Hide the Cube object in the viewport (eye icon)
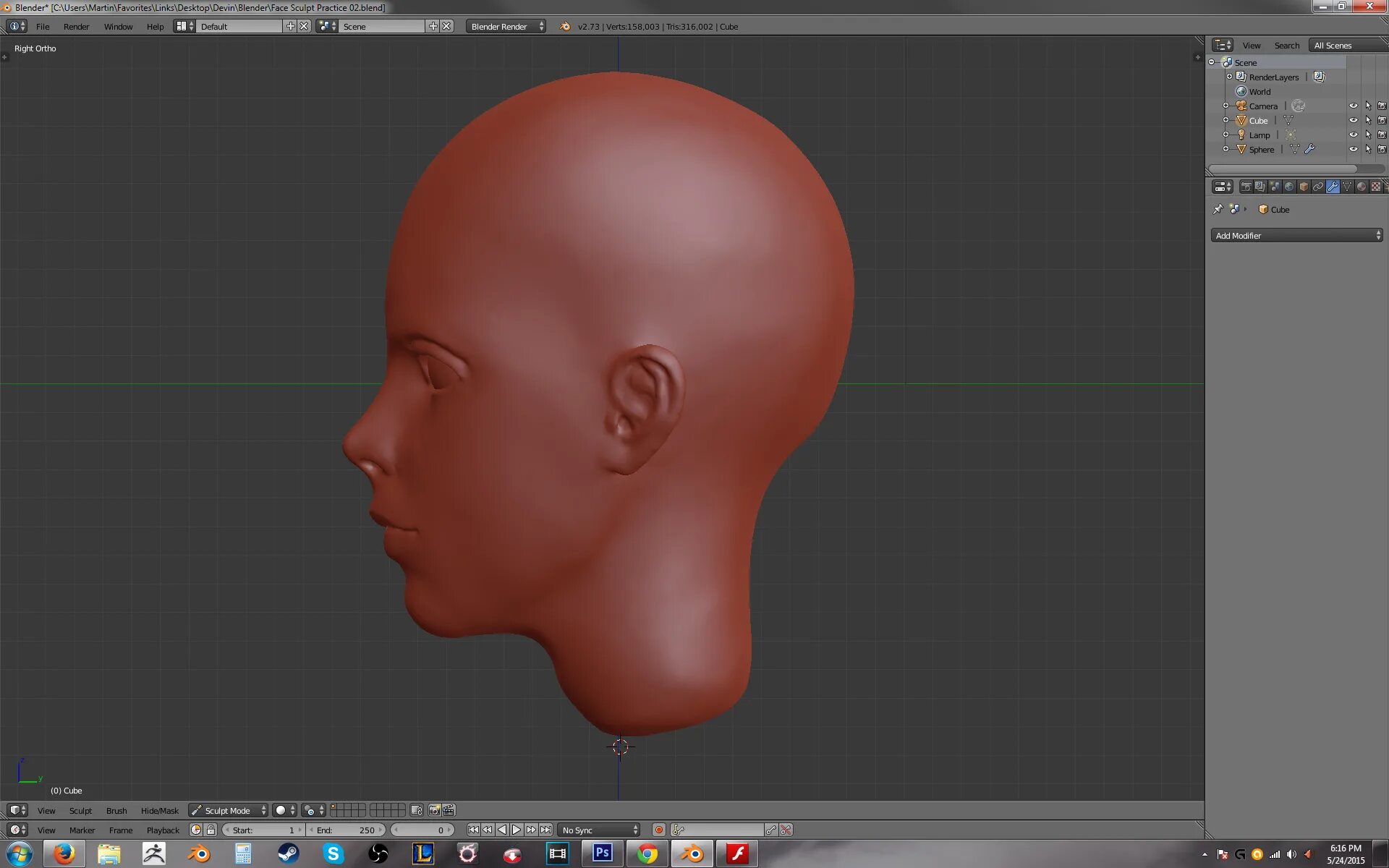The height and width of the screenshot is (868, 1389). point(1353,121)
